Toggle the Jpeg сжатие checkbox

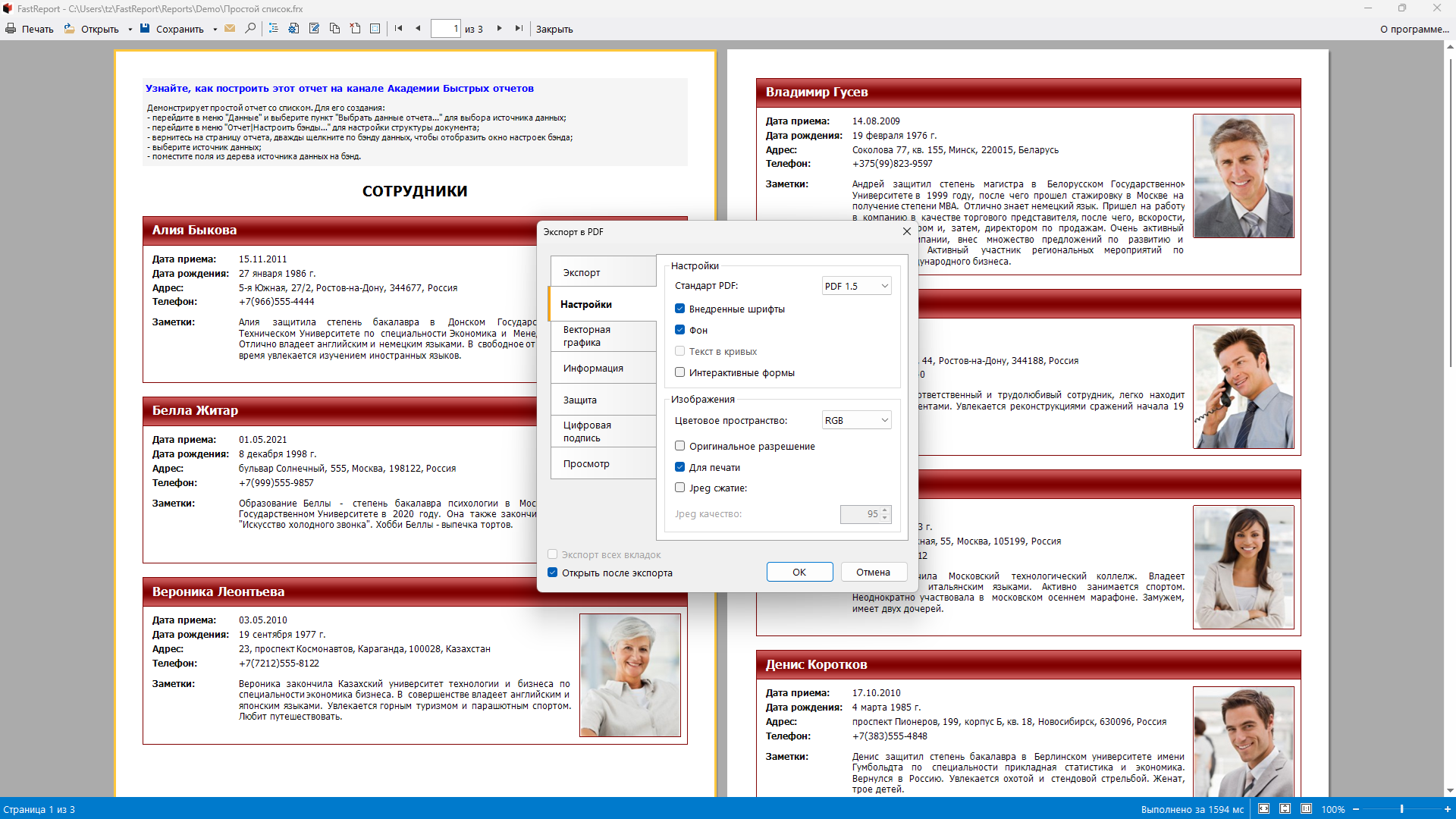point(679,488)
